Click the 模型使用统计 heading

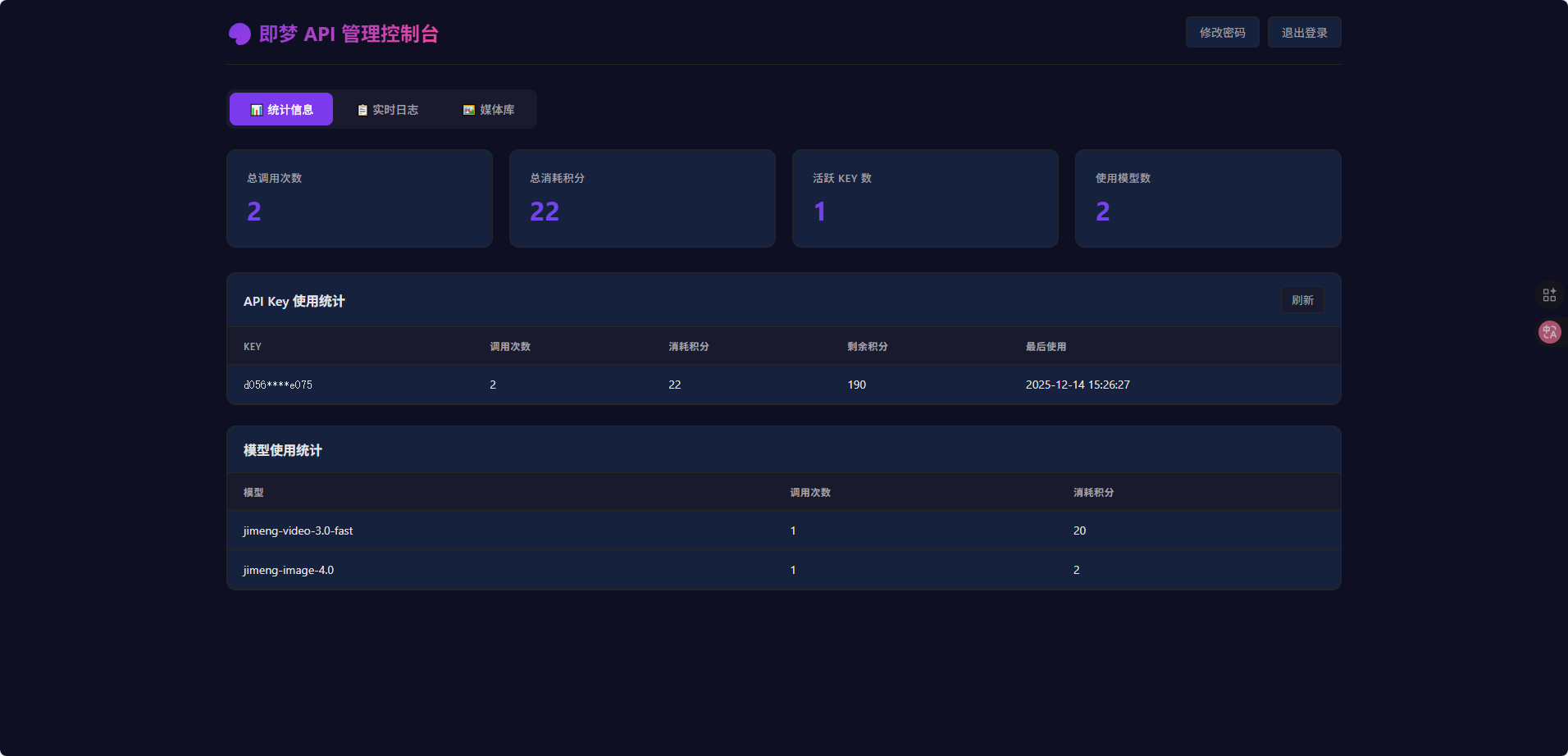pyautogui.click(x=282, y=450)
